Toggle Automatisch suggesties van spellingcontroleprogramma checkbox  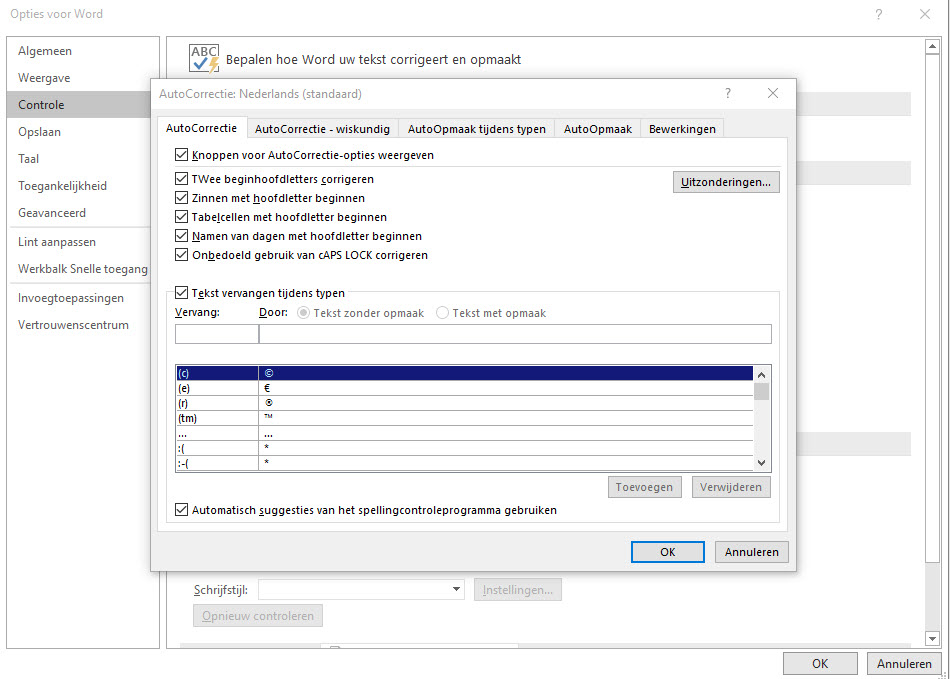click(x=181, y=510)
